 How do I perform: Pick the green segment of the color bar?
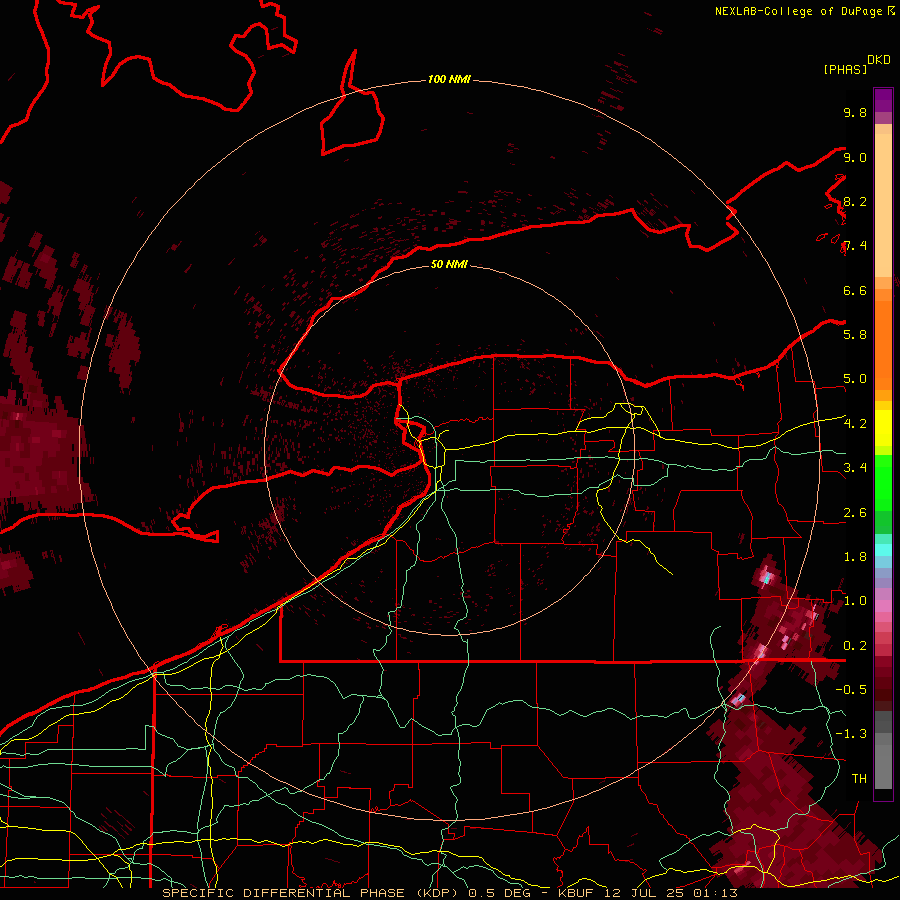pyautogui.click(x=883, y=494)
